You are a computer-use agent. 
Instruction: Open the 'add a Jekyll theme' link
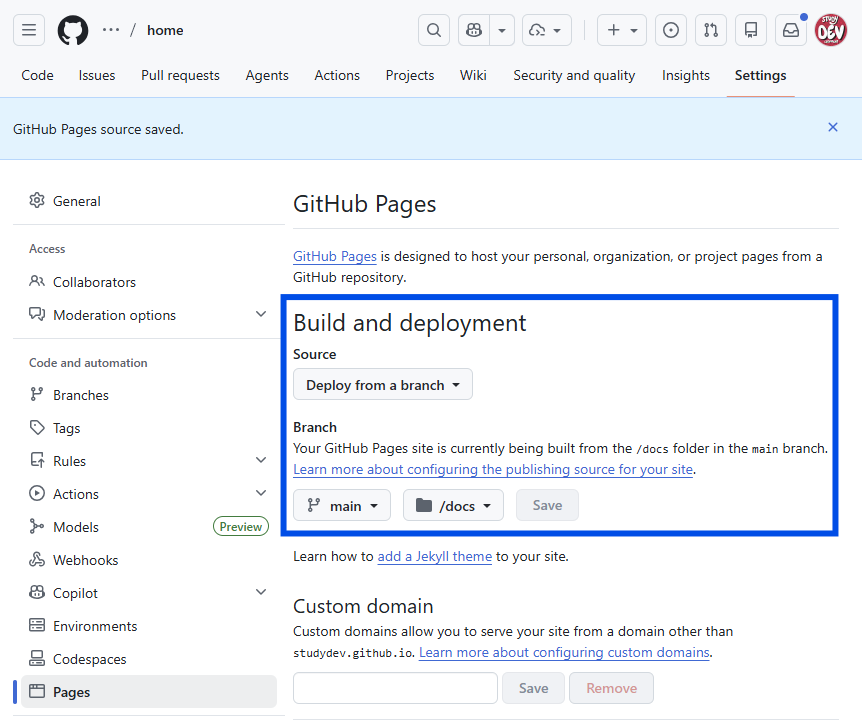(x=434, y=556)
